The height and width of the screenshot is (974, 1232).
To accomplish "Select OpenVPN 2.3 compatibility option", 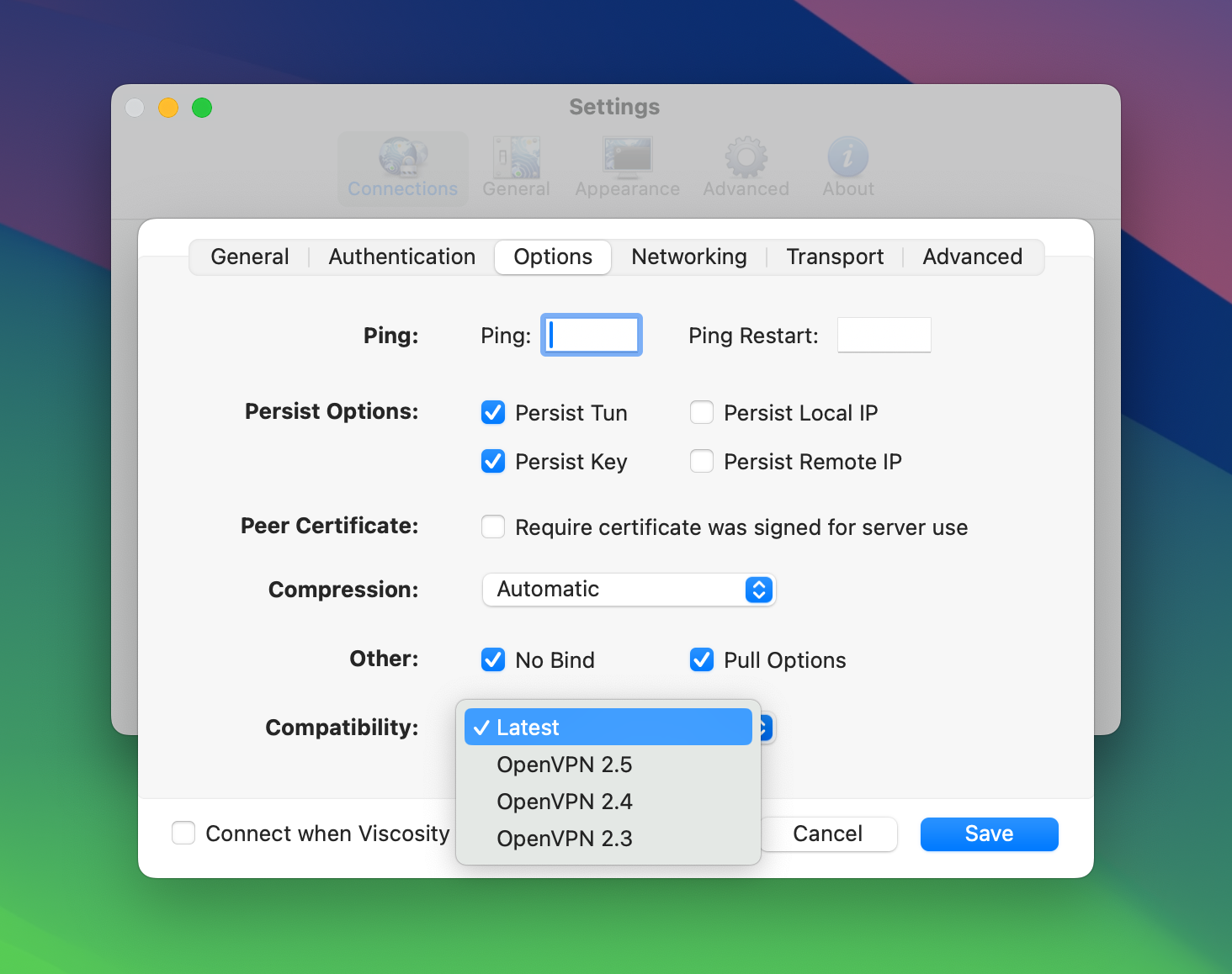I will (565, 839).
